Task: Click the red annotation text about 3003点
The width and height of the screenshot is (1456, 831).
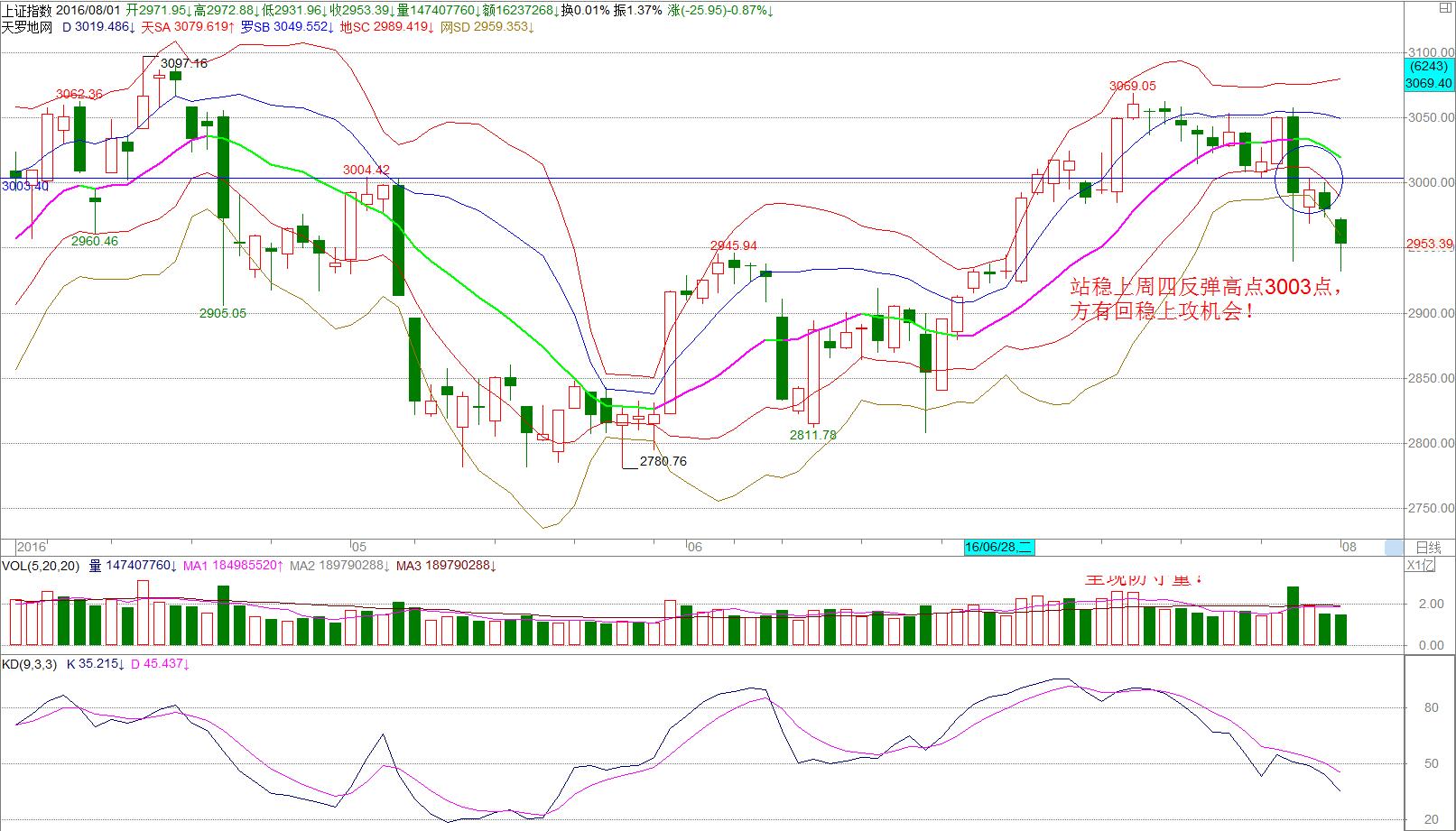Action: point(1207,300)
